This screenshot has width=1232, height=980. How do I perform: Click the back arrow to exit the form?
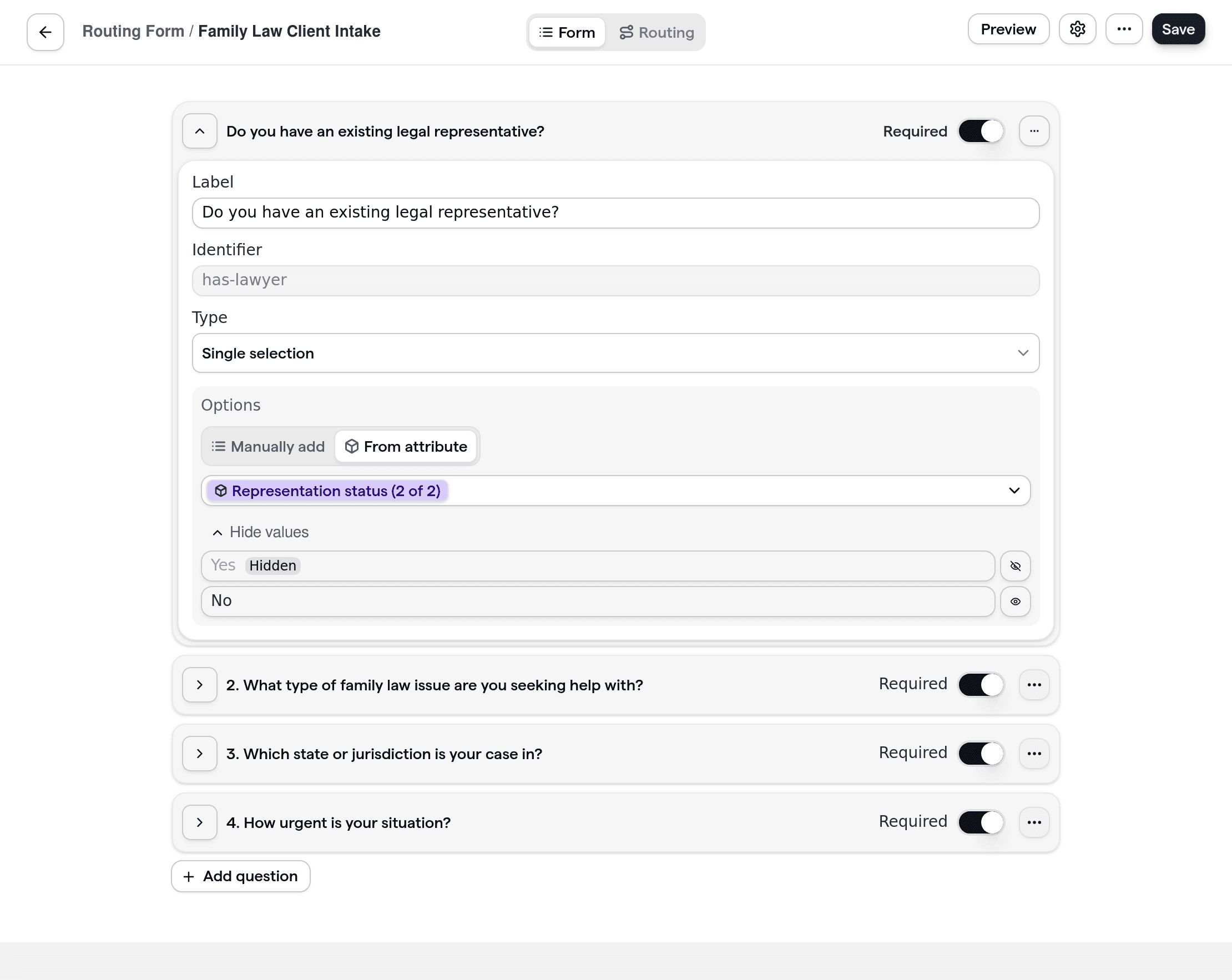[x=44, y=32]
